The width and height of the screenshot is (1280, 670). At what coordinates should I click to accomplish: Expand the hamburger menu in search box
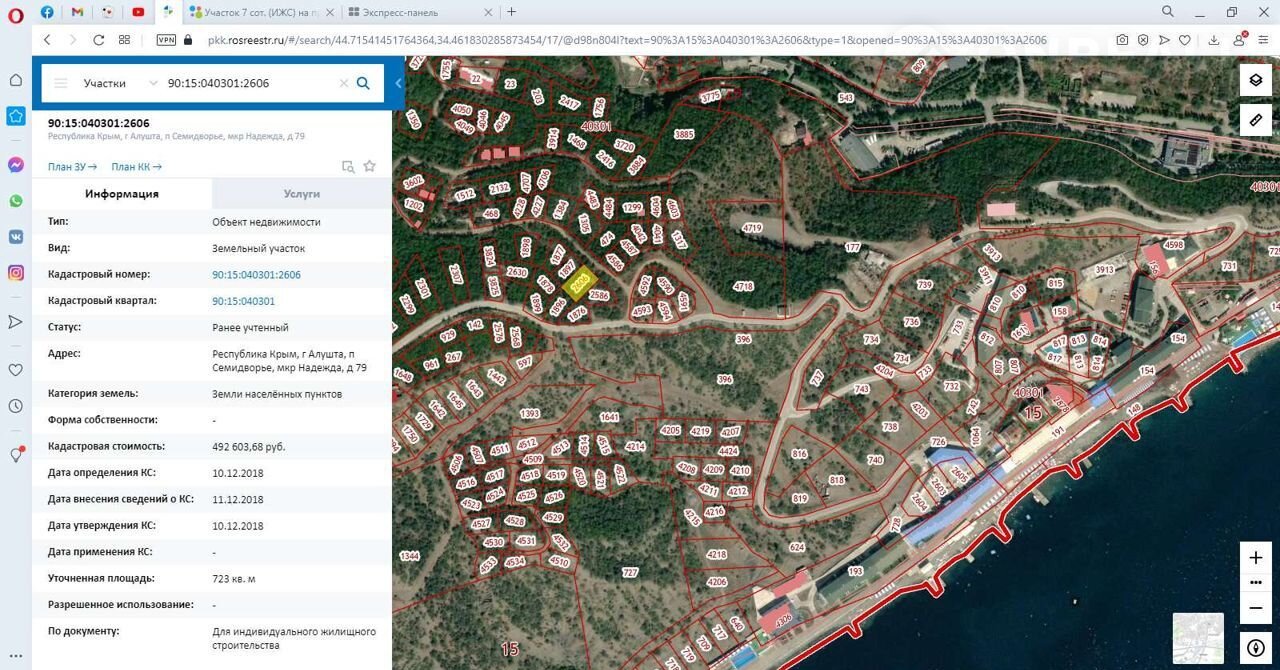pyautogui.click(x=61, y=83)
